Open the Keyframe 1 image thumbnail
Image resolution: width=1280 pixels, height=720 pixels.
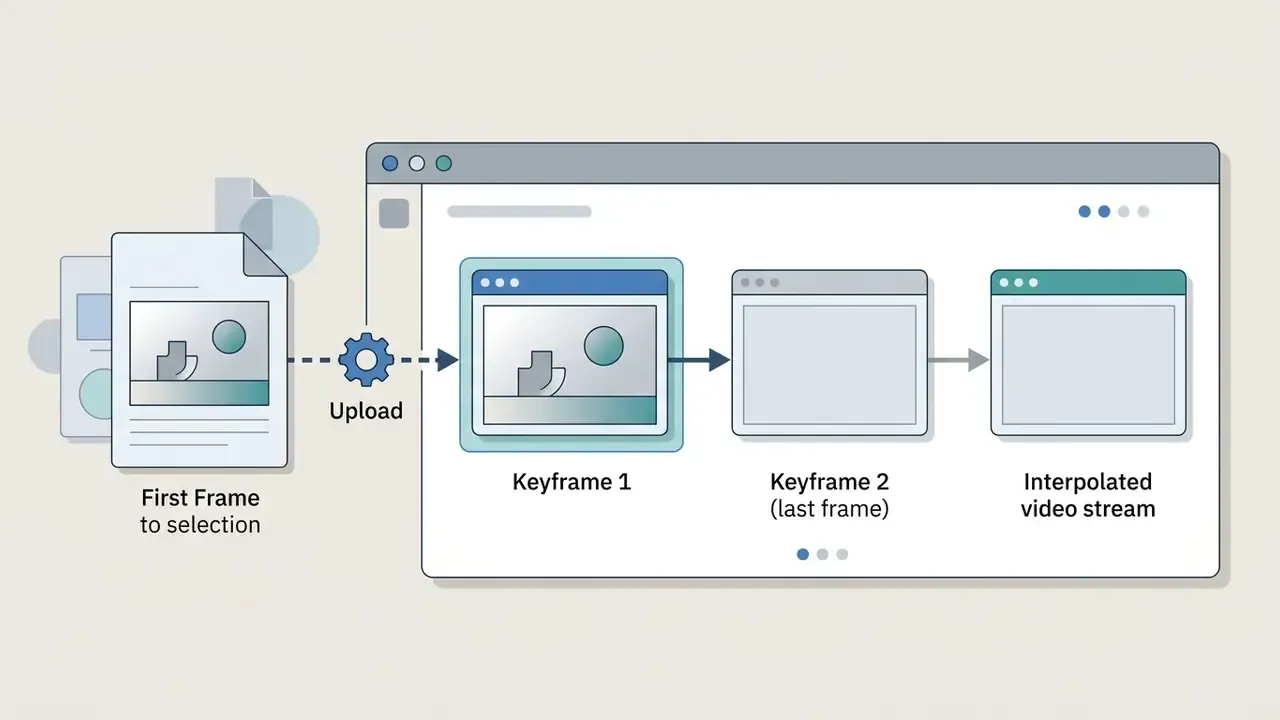pyautogui.click(x=570, y=353)
